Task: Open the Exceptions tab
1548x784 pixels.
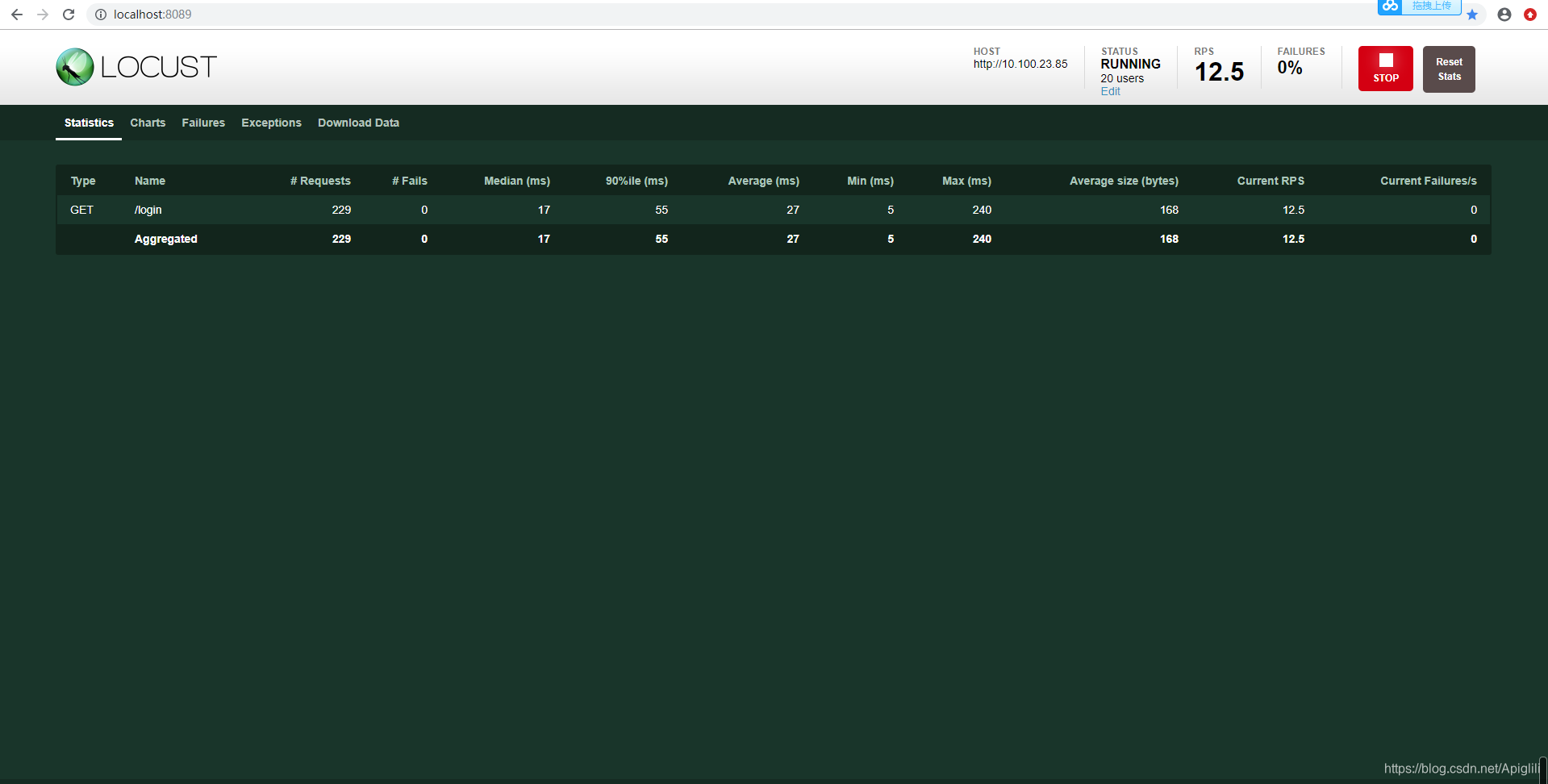Action: coord(271,123)
